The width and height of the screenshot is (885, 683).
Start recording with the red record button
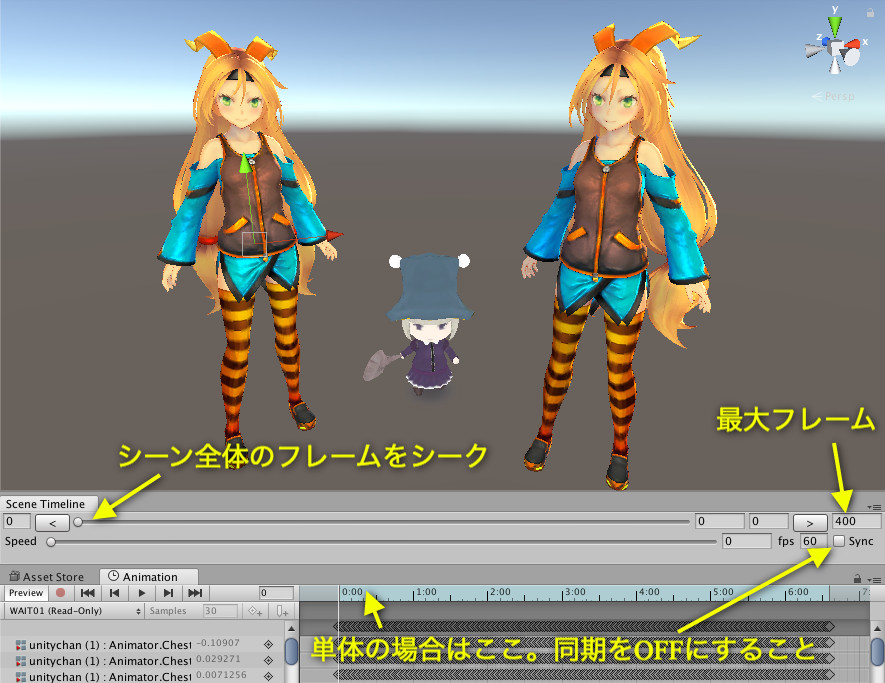tap(60, 593)
